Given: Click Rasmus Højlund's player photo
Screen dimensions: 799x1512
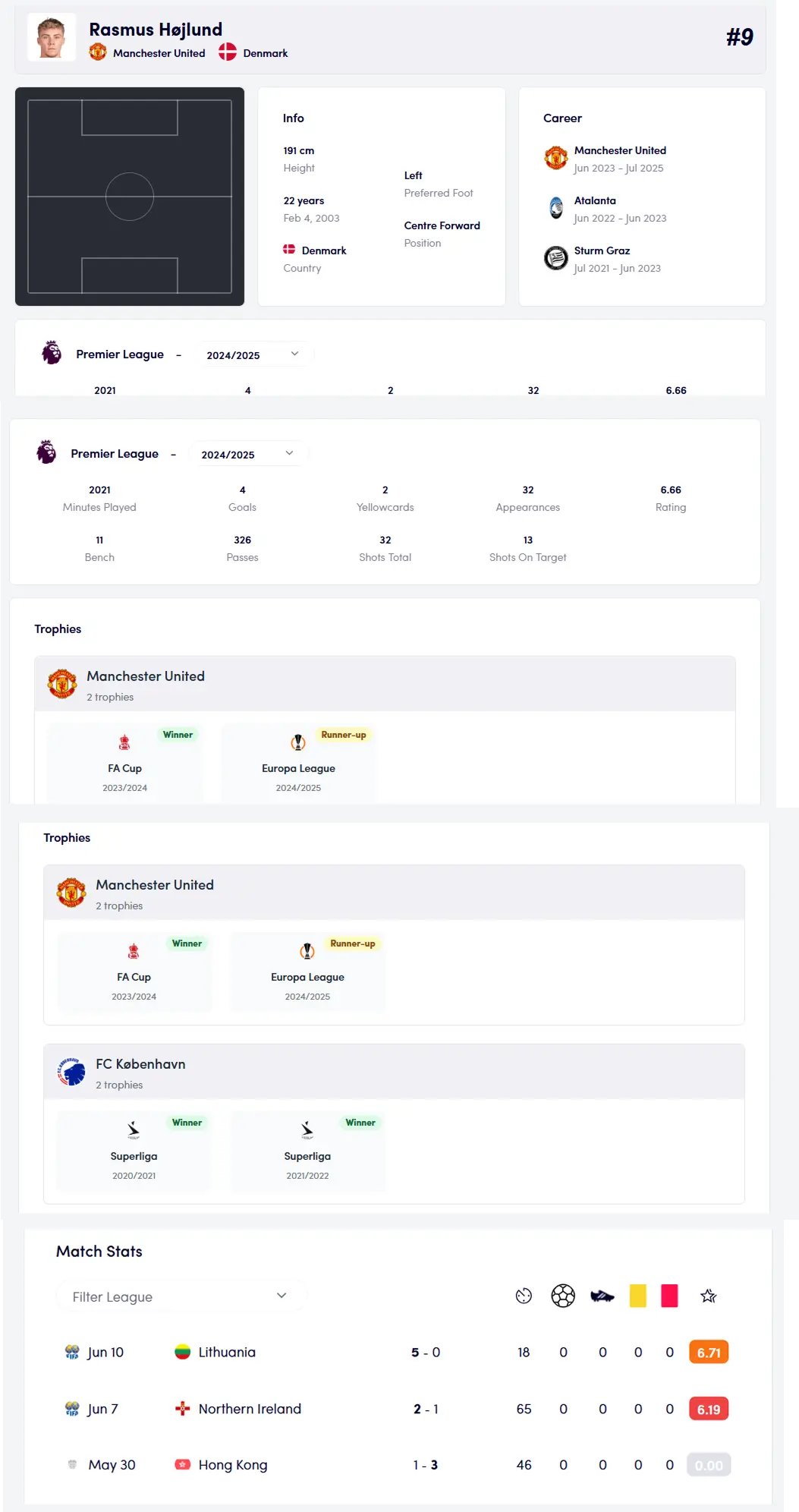Looking at the screenshot, I should pos(52,36).
